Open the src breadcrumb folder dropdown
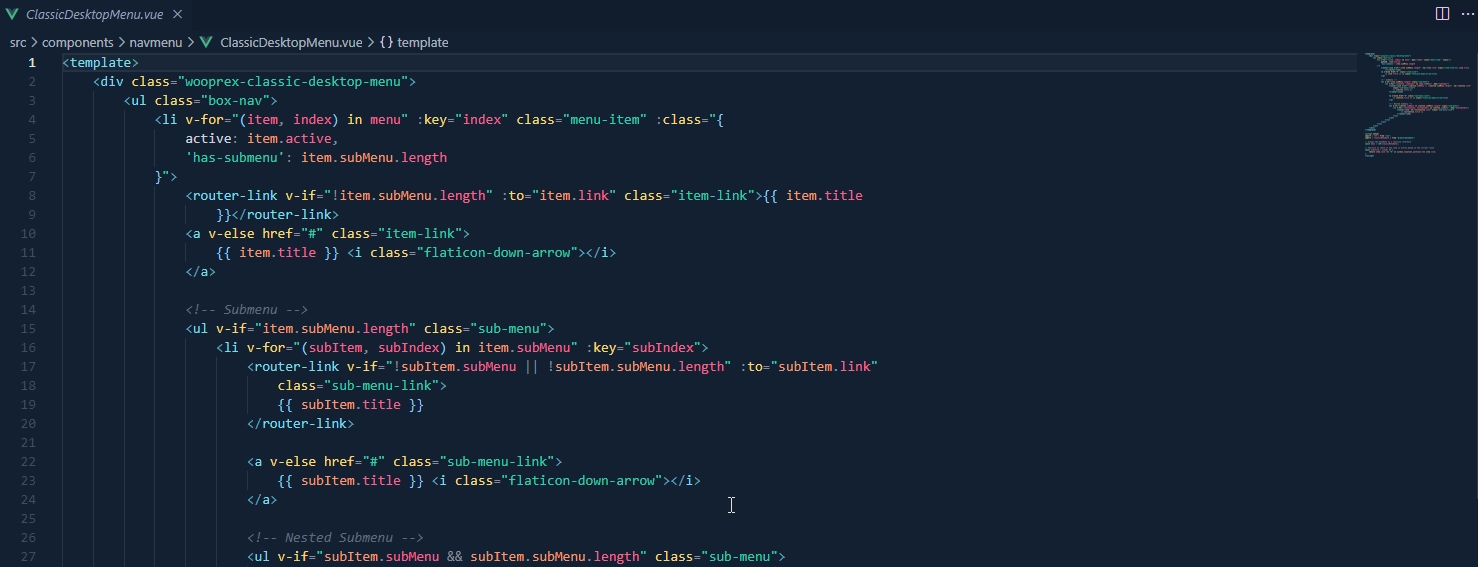This screenshot has width=1478, height=567. [18, 42]
